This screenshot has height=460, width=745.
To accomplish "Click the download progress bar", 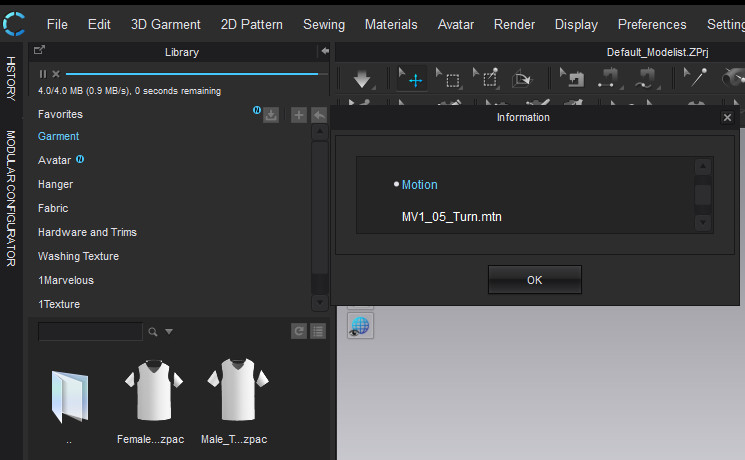I will point(192,74).
